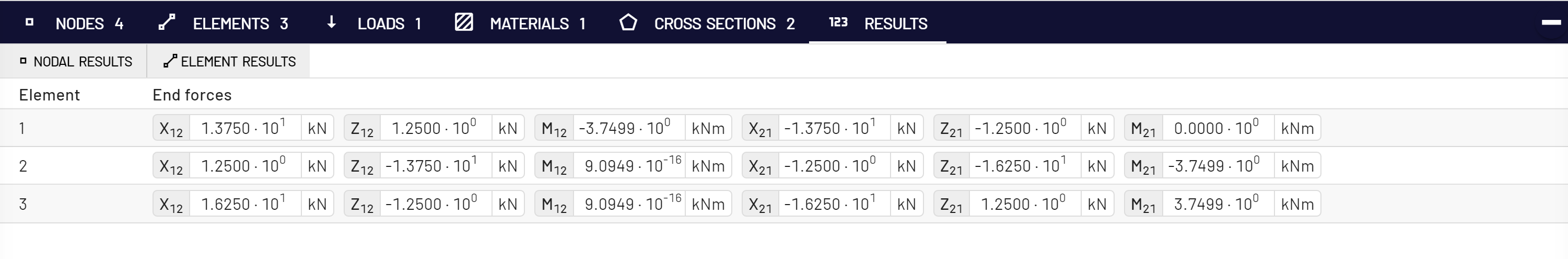1568x259 pixels.
Task: Switch to the MATERIALS 1 tab
Action: [x=521, y=23]
